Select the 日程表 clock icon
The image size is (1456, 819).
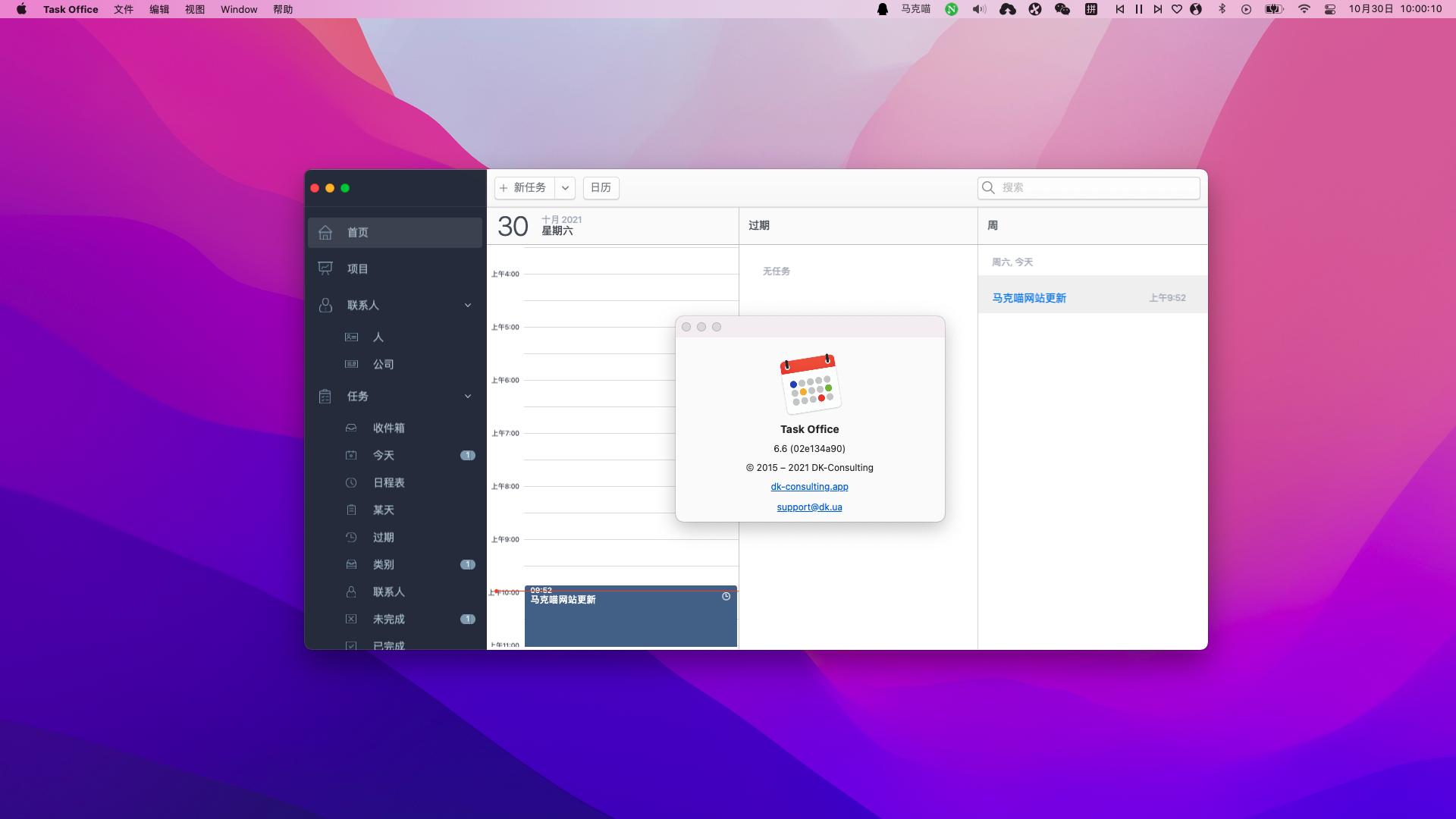351,482
